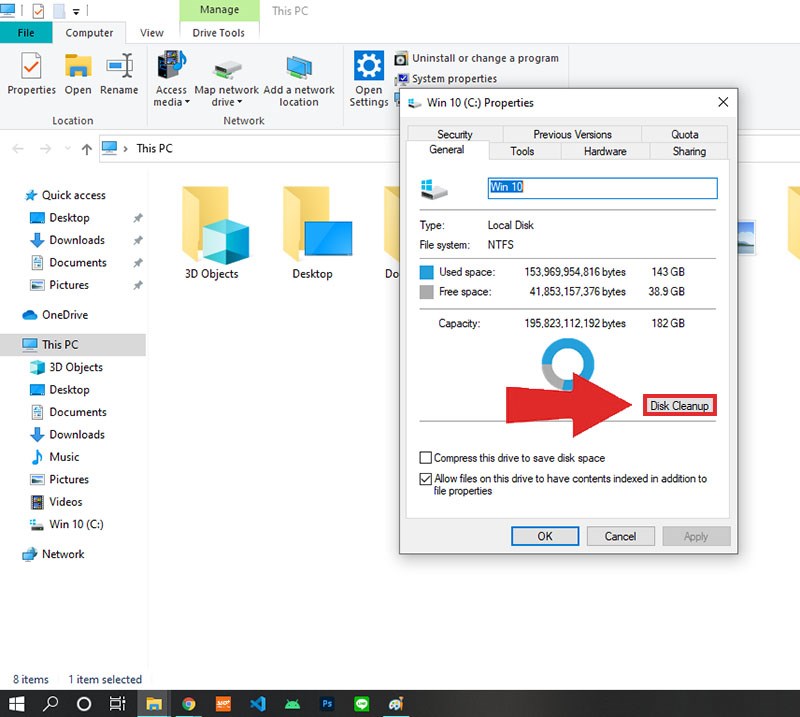Click the Open icon in the Location group
This screenshot has width=800, height=717.
78,74
